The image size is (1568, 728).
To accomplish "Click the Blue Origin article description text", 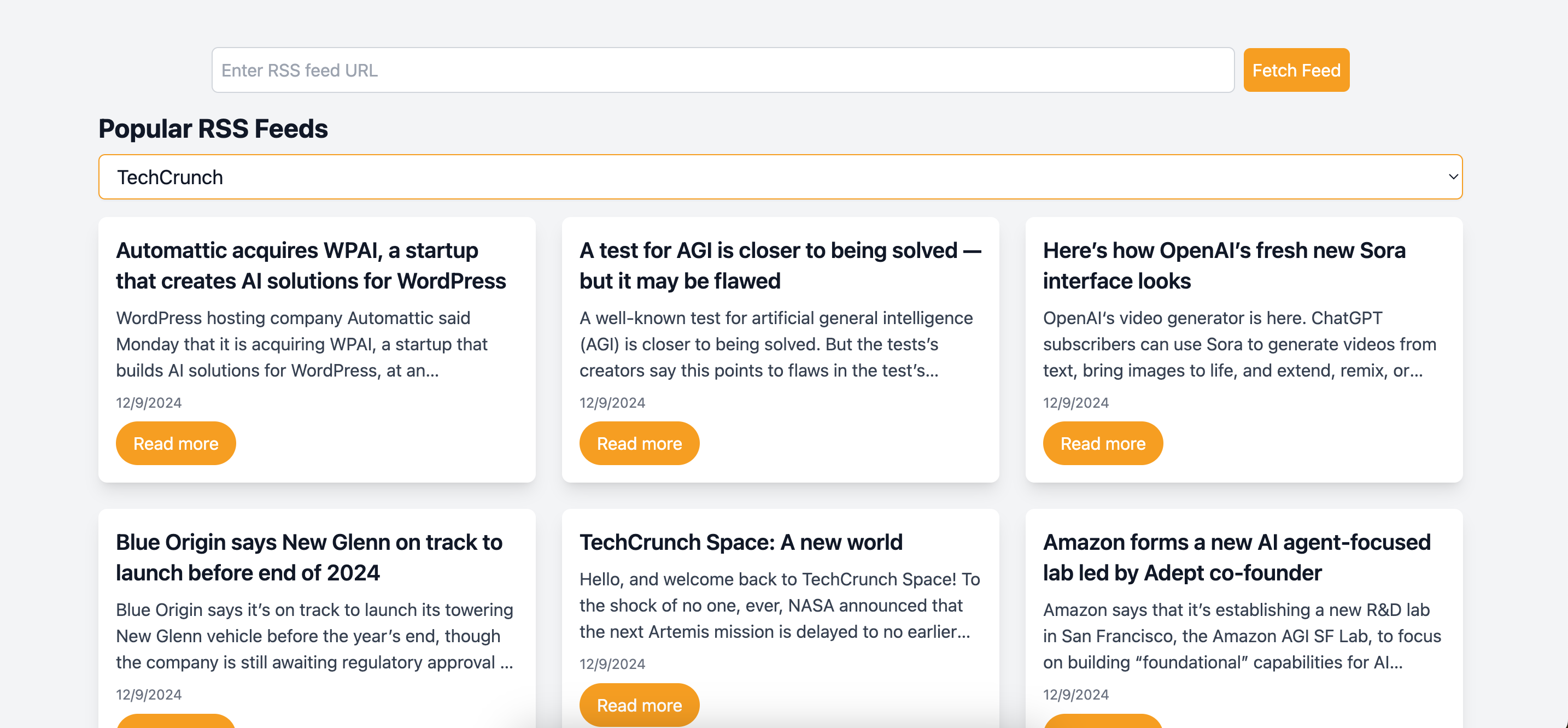I will pyautogui.click(x=314, y=636).
